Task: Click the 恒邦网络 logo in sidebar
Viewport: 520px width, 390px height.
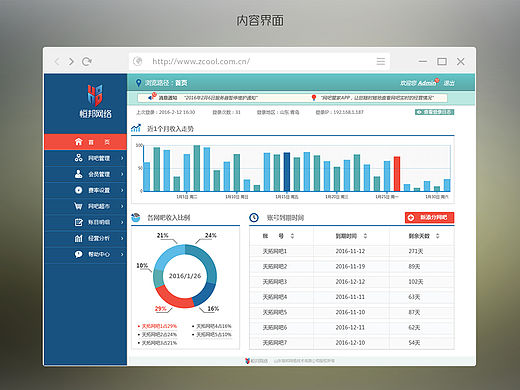Action: click(x=95, y=101)
